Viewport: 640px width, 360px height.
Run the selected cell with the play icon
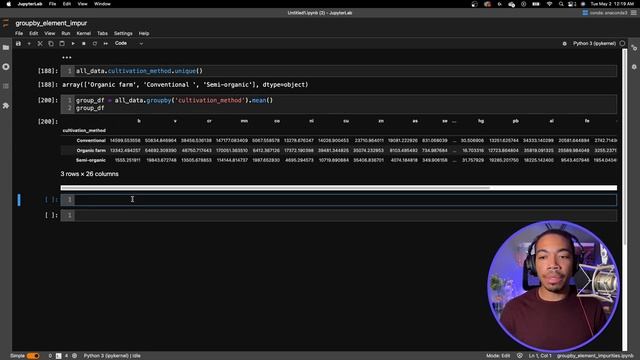tap(73, 44)
